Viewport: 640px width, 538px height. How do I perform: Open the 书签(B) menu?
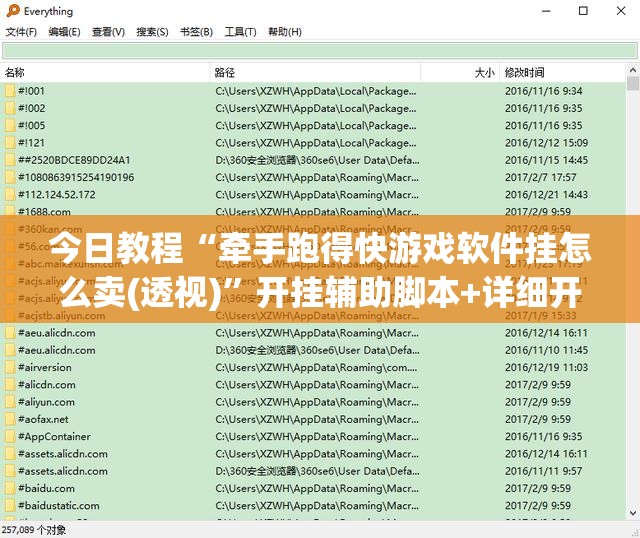pos(196,32)
